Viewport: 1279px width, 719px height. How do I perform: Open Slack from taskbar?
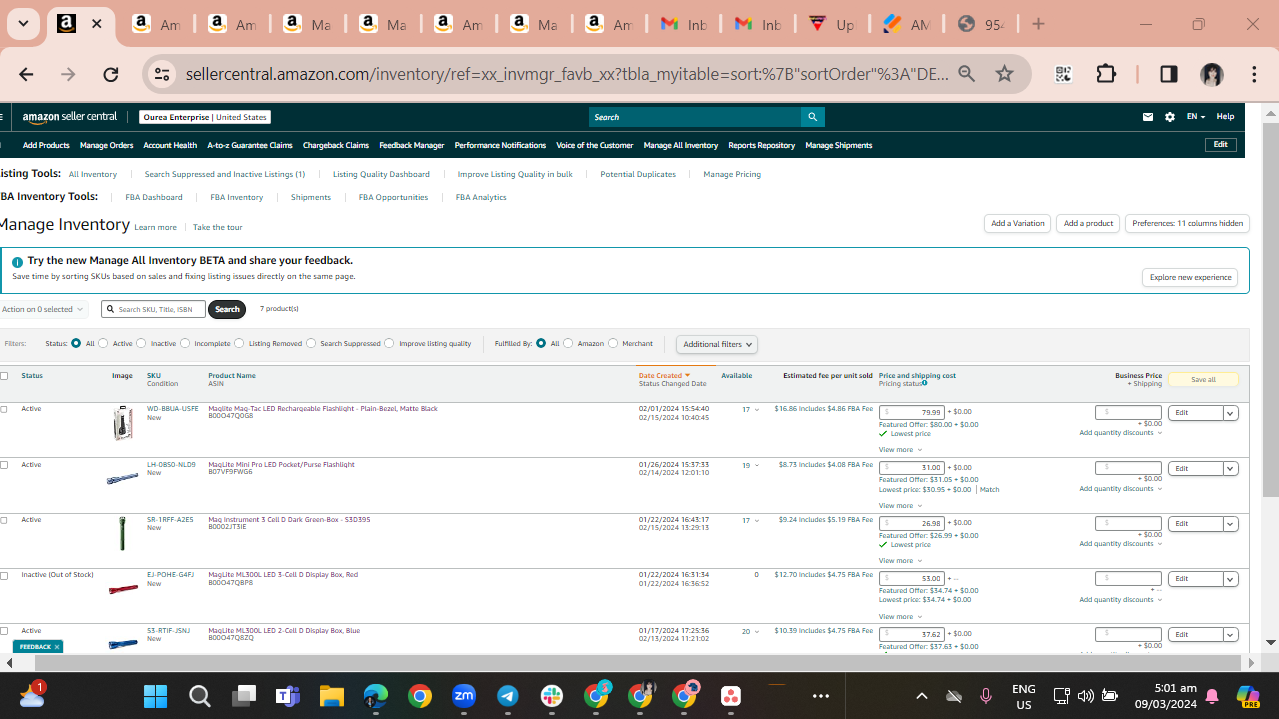552,696
